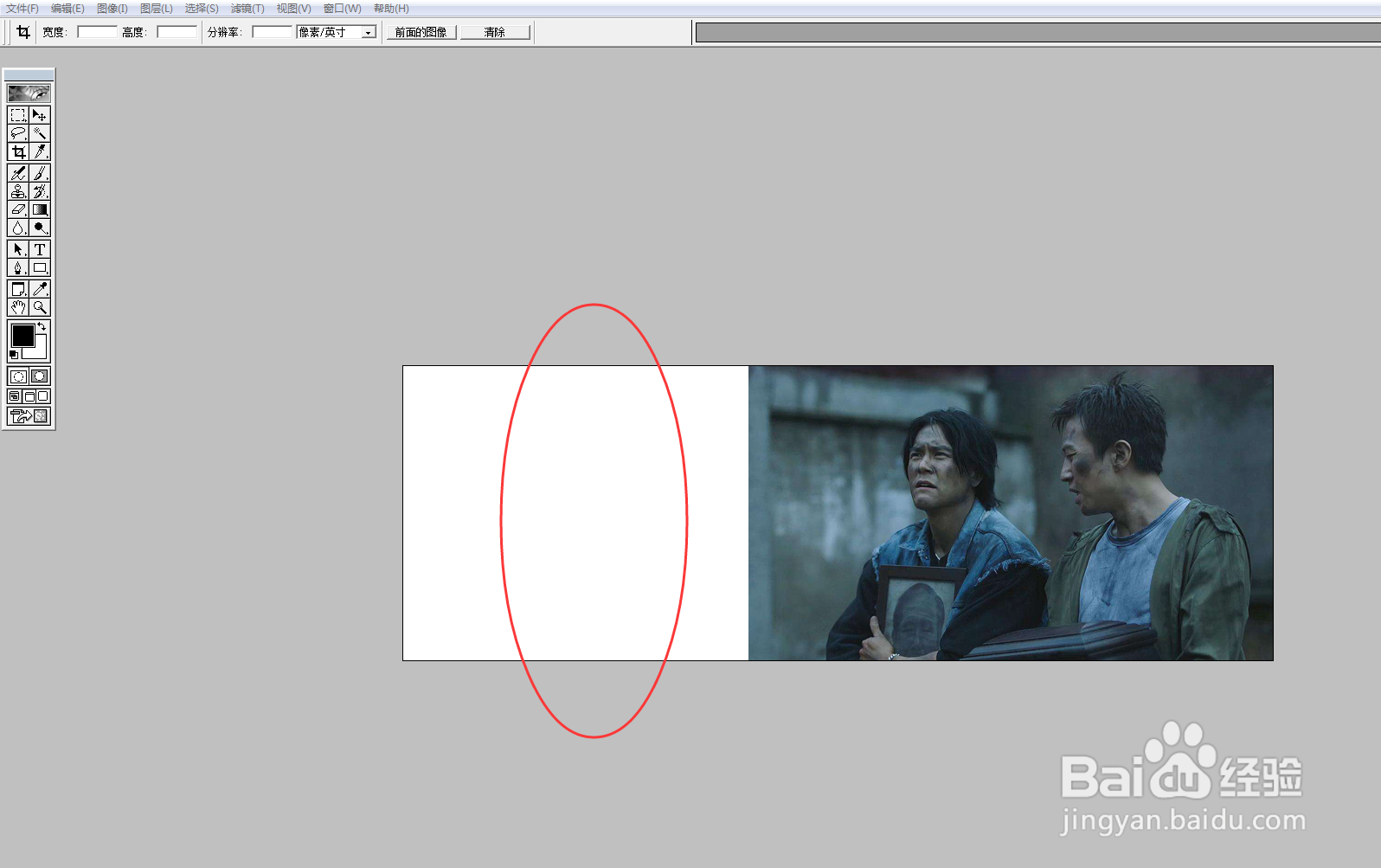1381x868 pixels.
Task: Click the 清除 button
Action: coord(495,32)
